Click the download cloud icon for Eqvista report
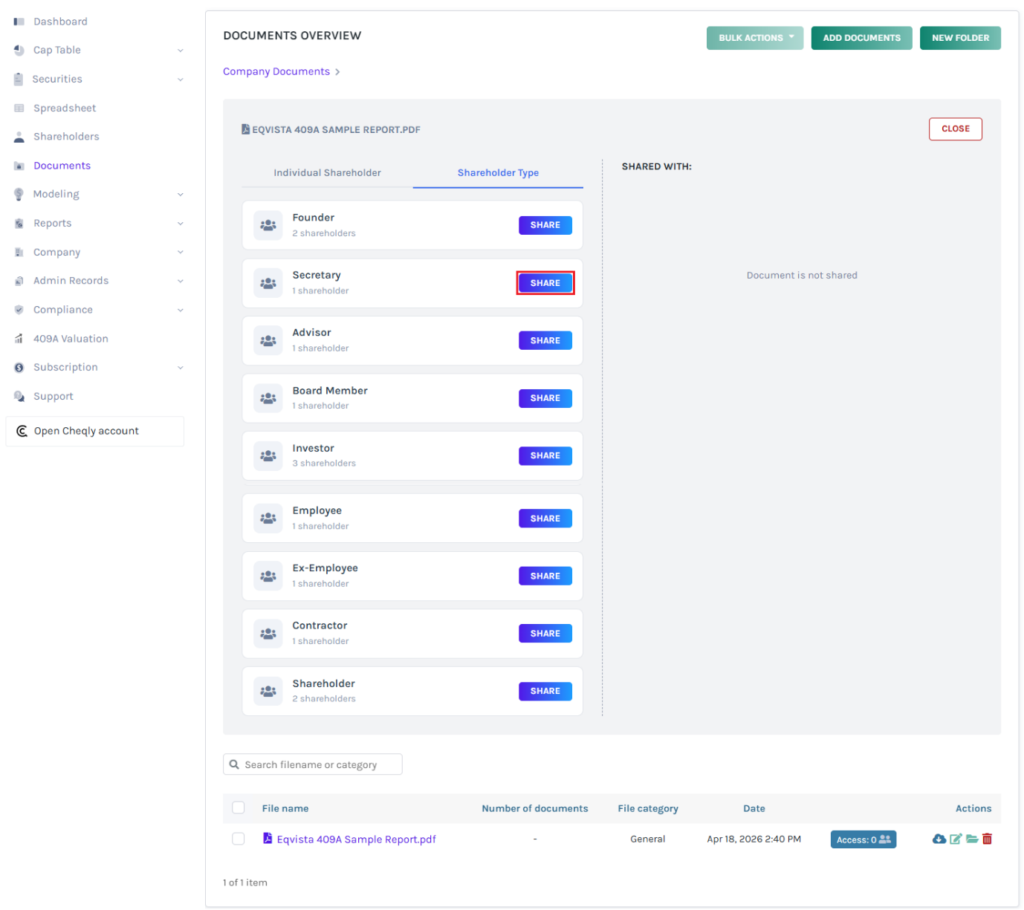The image size is (1024, 910). coord(938,839)
